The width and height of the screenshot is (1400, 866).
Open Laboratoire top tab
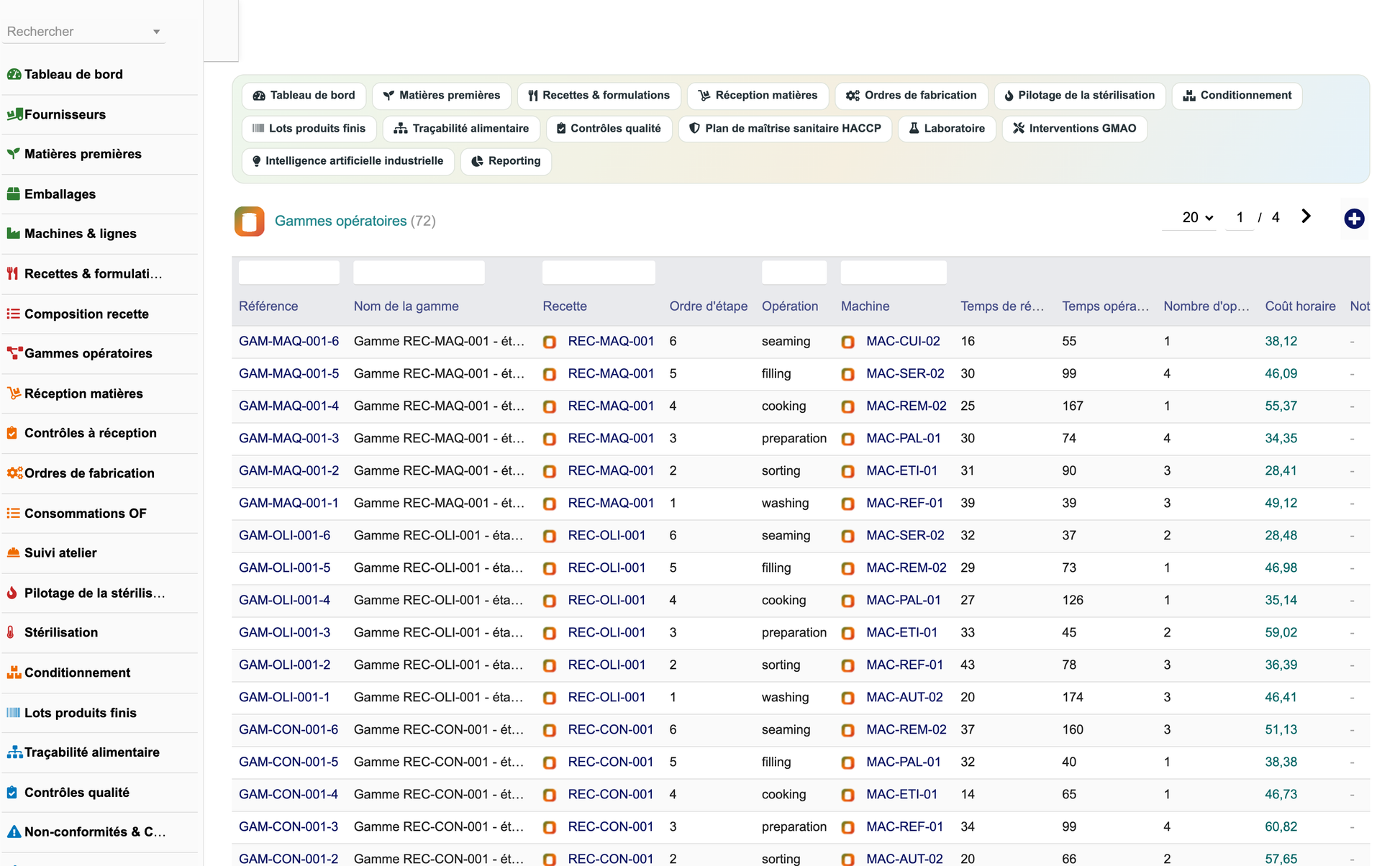tap(947, 129)
